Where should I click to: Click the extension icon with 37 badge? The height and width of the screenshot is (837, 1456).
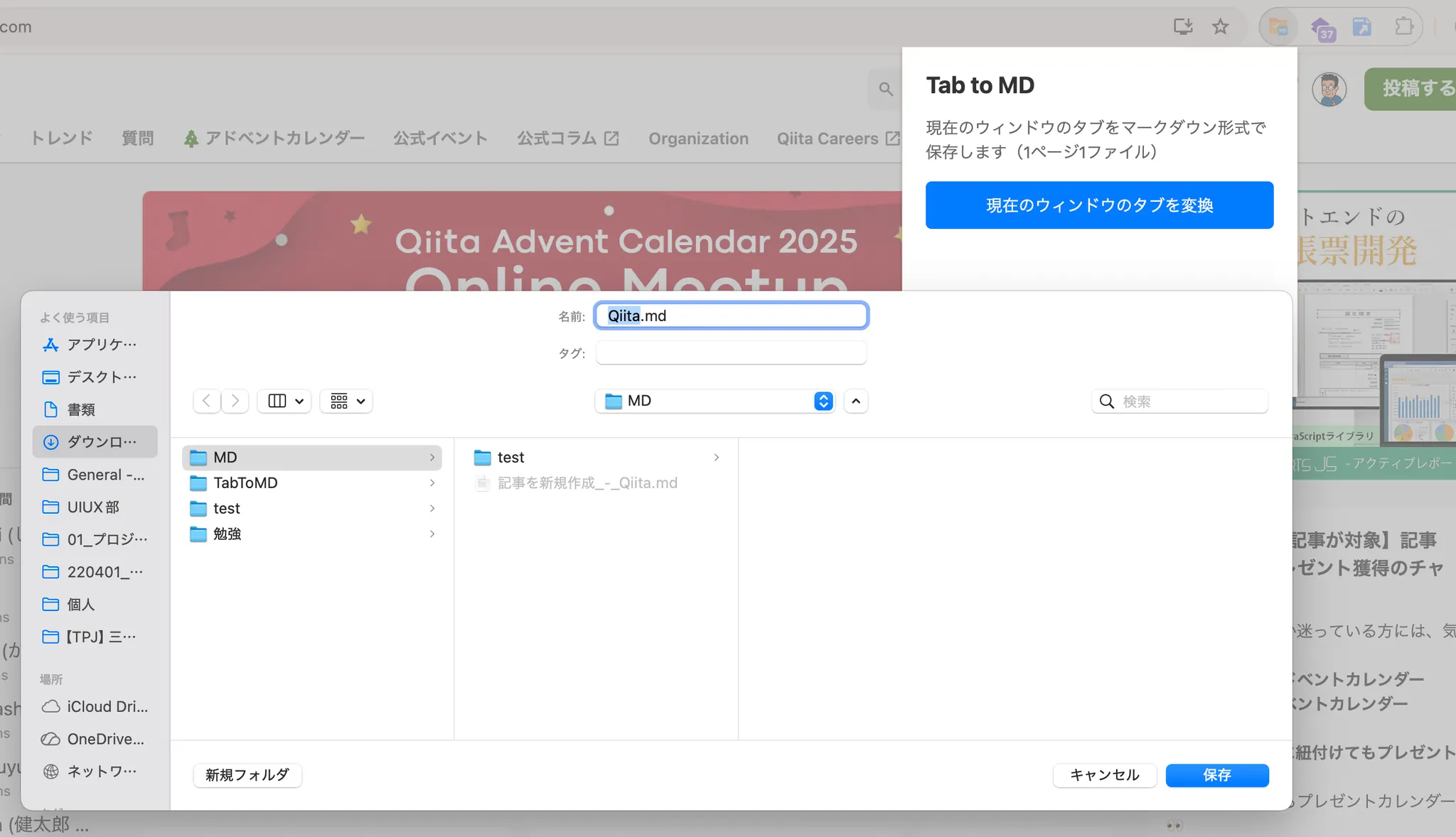pyautogui.click(x=1322, y=28)
